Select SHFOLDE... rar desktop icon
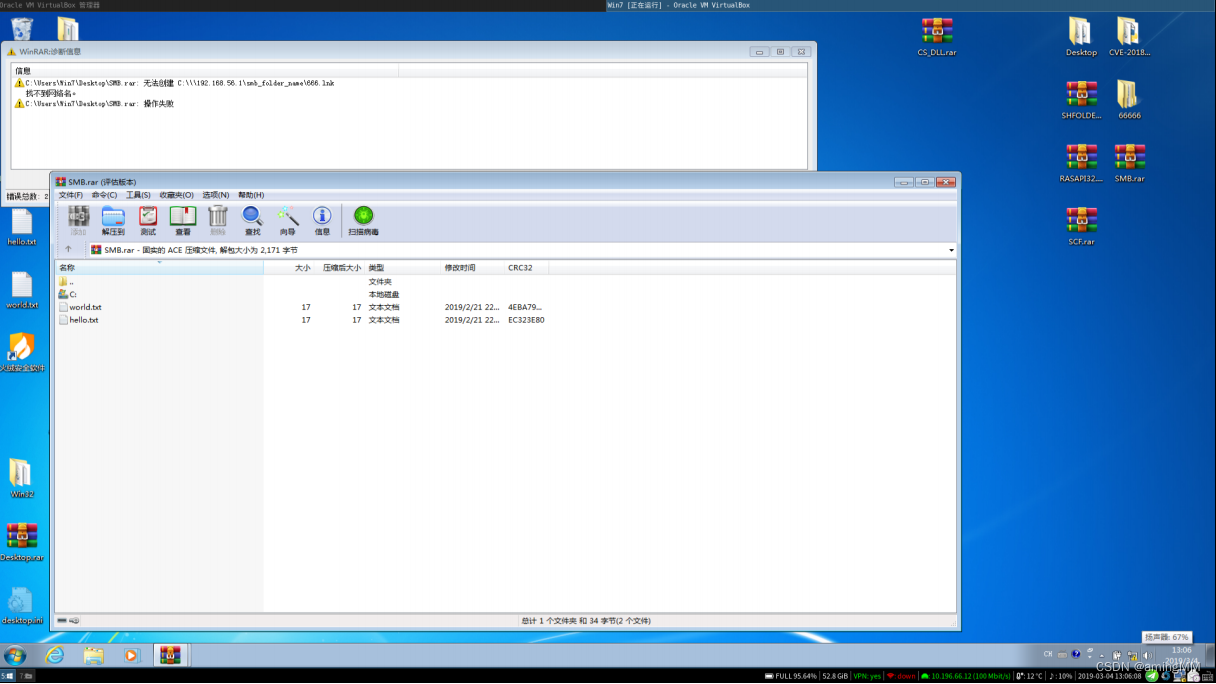1216x684 pixels. pos(1081,99)
